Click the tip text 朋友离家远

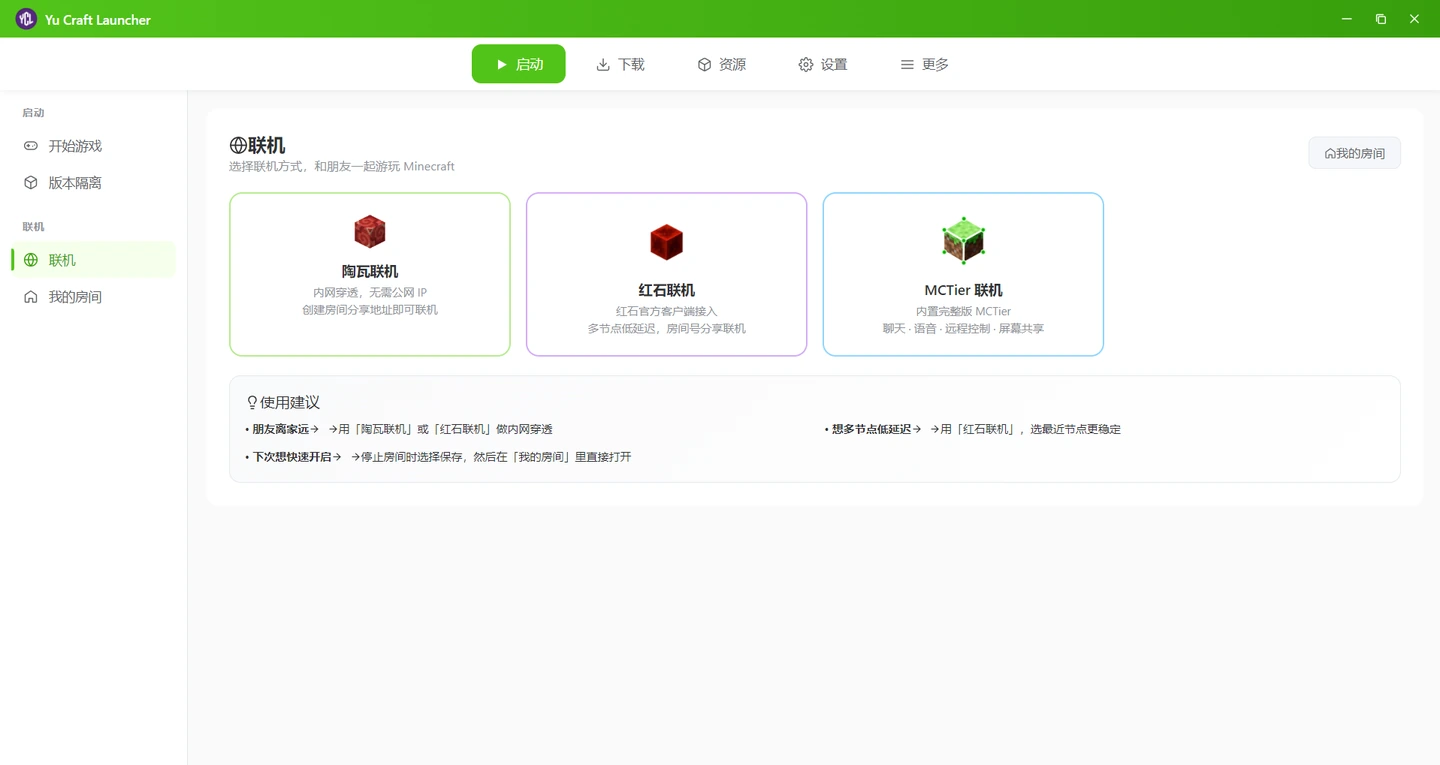(x=281, y=429)
